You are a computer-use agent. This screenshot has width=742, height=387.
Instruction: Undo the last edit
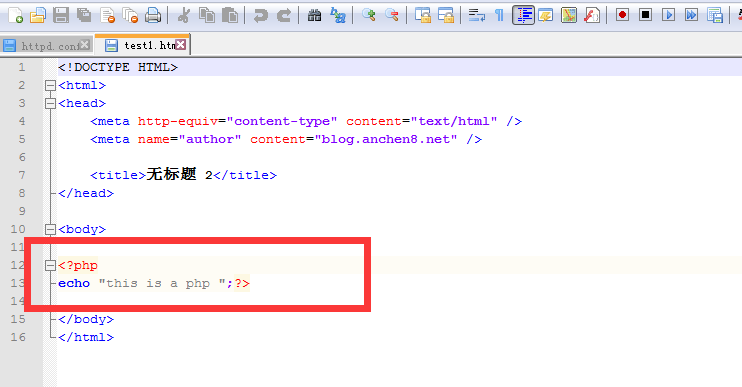point(260,16)
